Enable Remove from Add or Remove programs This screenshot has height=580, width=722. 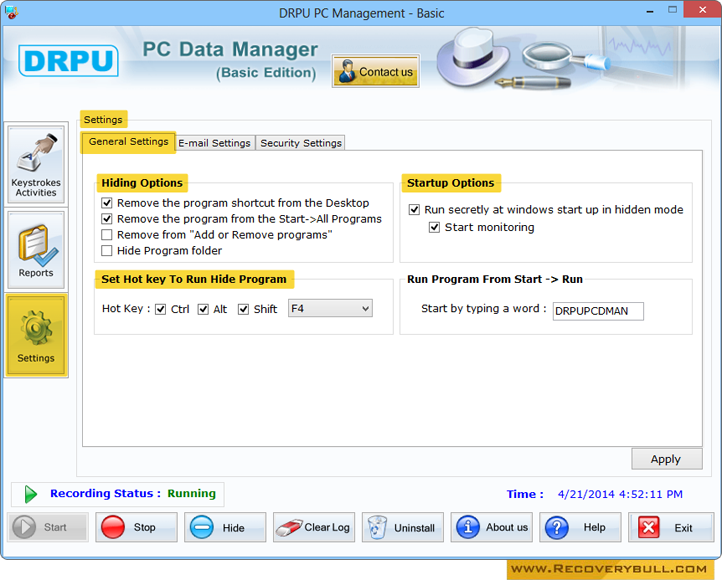tap(107, 235)
